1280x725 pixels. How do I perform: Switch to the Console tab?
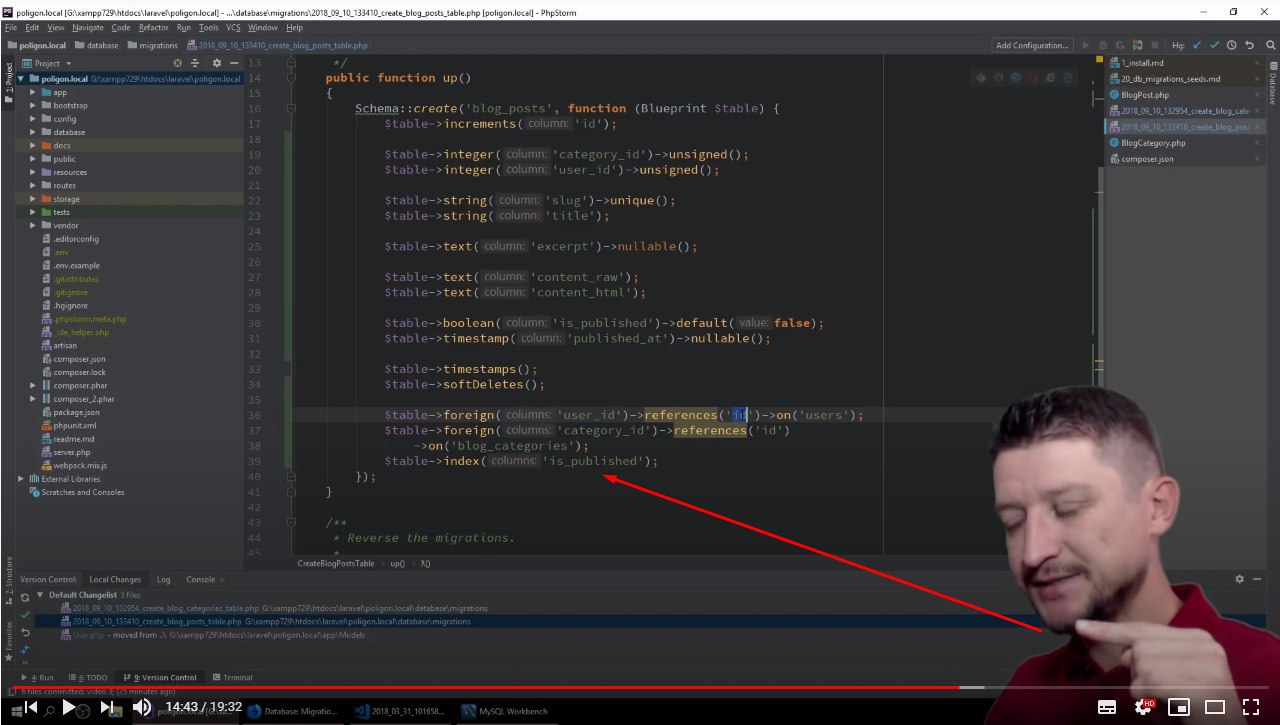click(200, 579)
